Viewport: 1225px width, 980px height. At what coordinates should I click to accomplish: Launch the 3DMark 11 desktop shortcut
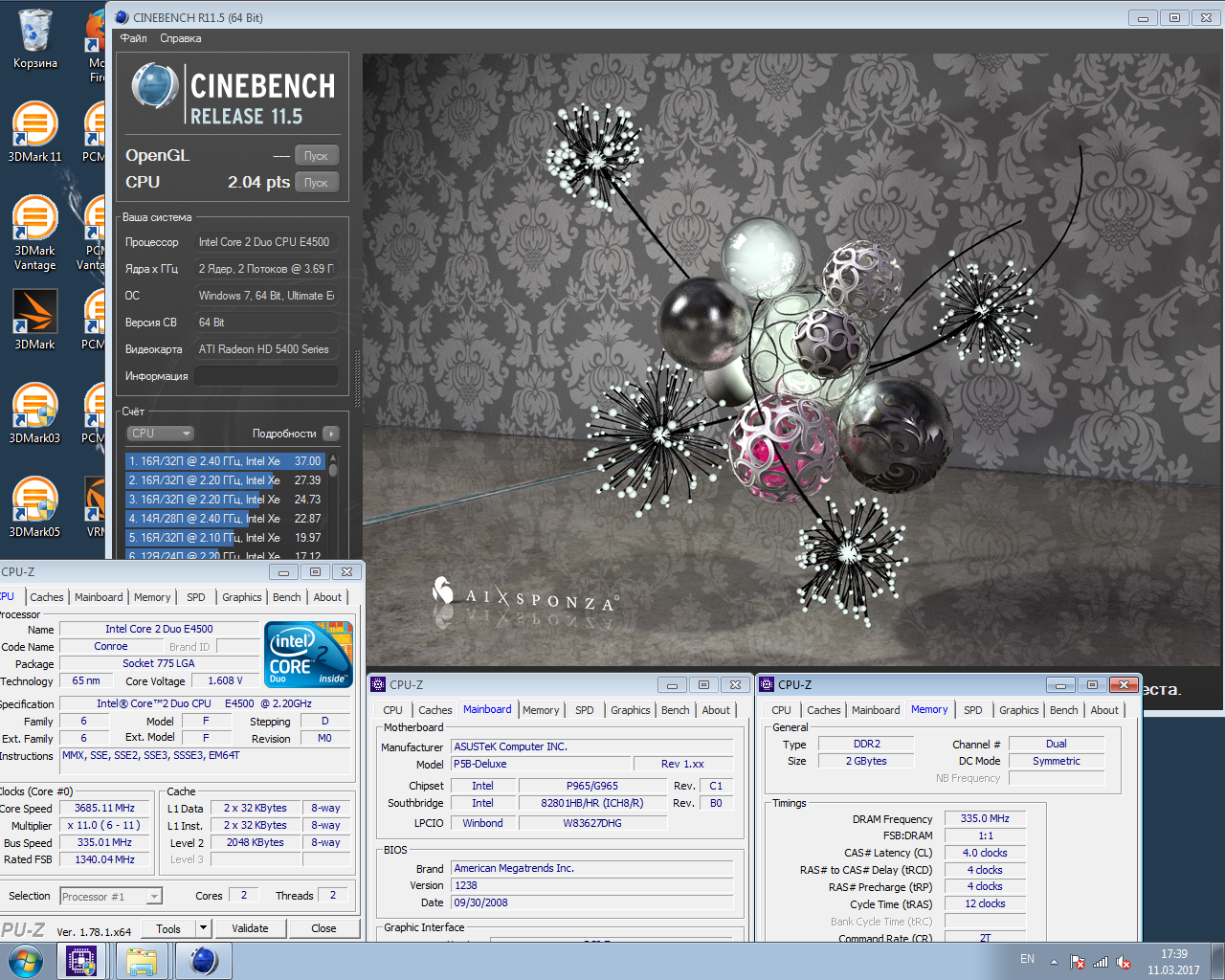pyautogui.click(x=35, y=132)
